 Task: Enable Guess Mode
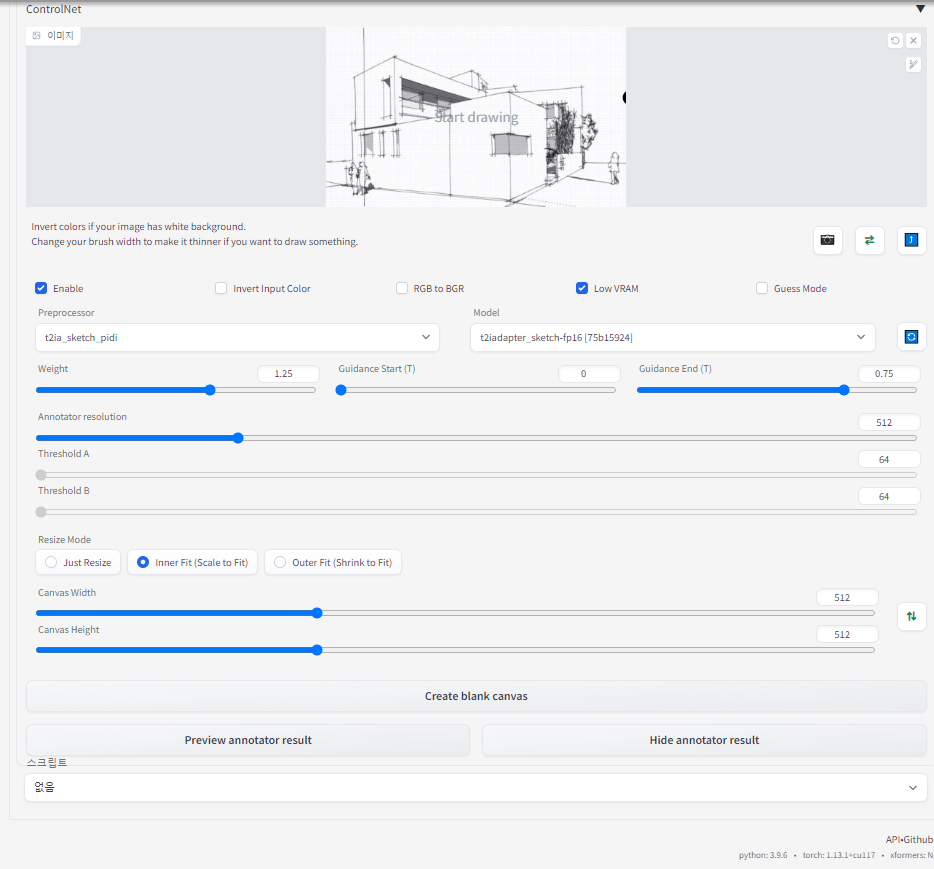coord(761,288)
